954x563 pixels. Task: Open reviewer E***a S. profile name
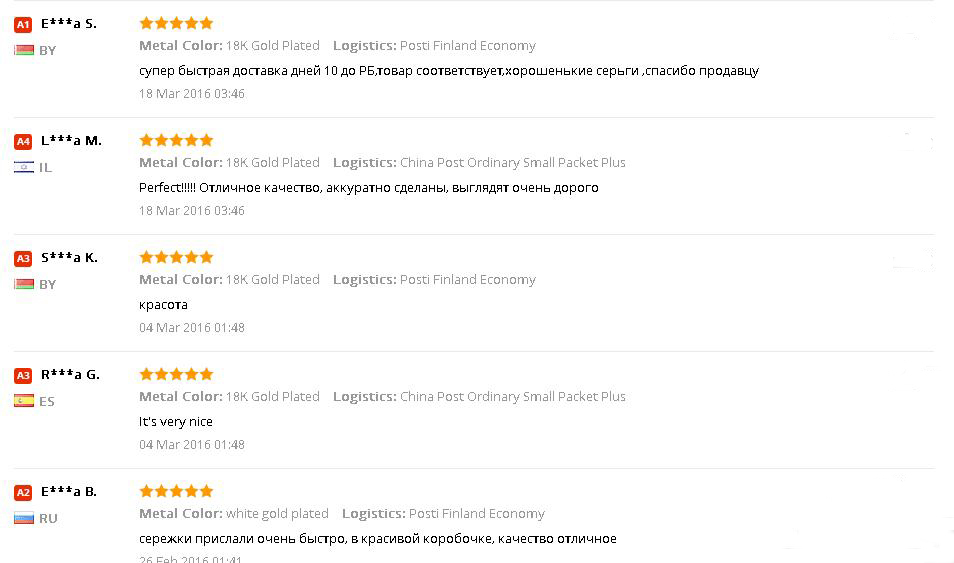point(69,23)
